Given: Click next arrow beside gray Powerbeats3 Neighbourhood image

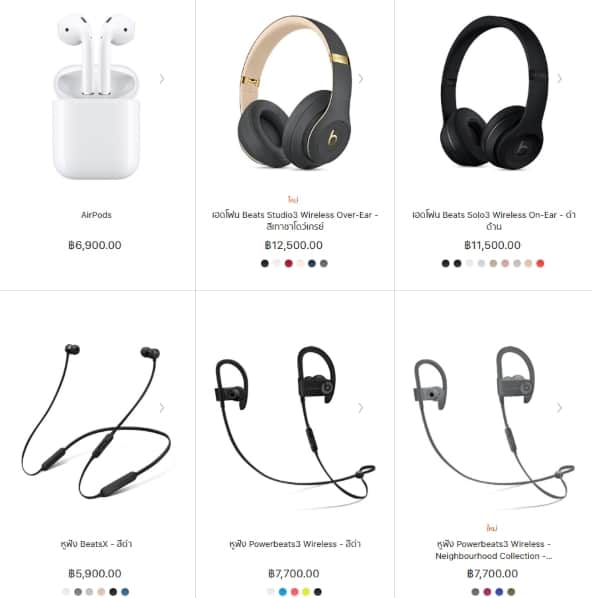Looking at the screenshot, I should 559,408.
